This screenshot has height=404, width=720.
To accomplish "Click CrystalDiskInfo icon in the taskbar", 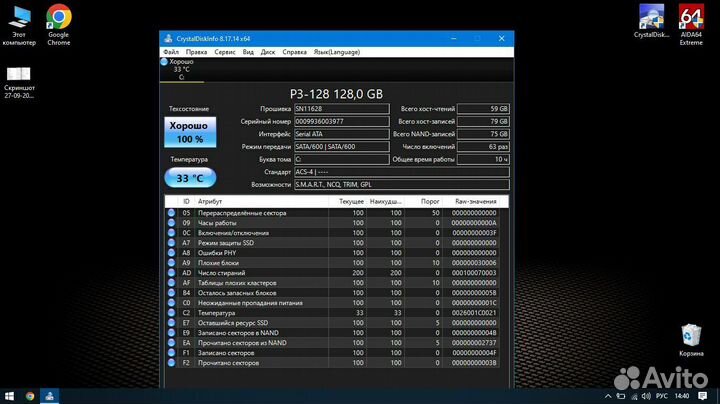I will (x=49, y=396).
